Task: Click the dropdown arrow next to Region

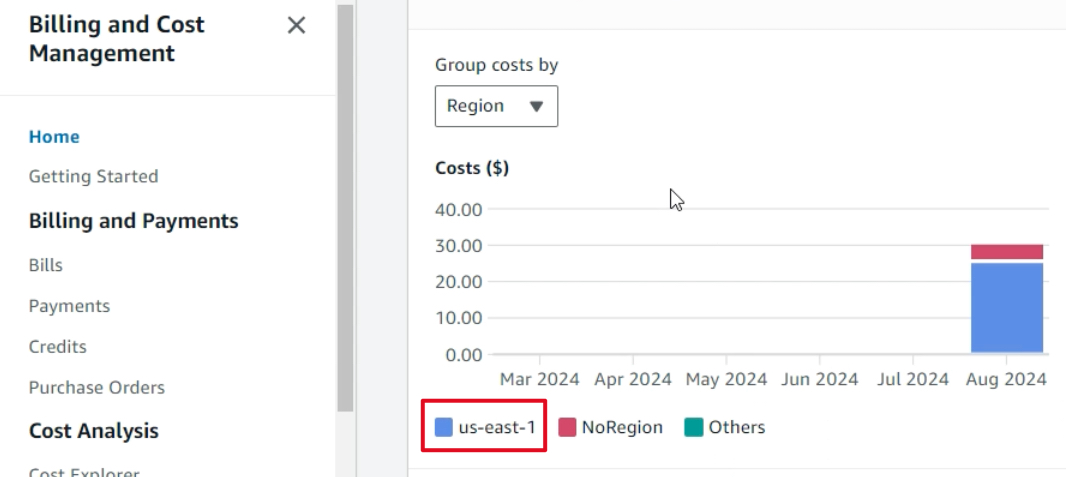Action: [536, 106]
